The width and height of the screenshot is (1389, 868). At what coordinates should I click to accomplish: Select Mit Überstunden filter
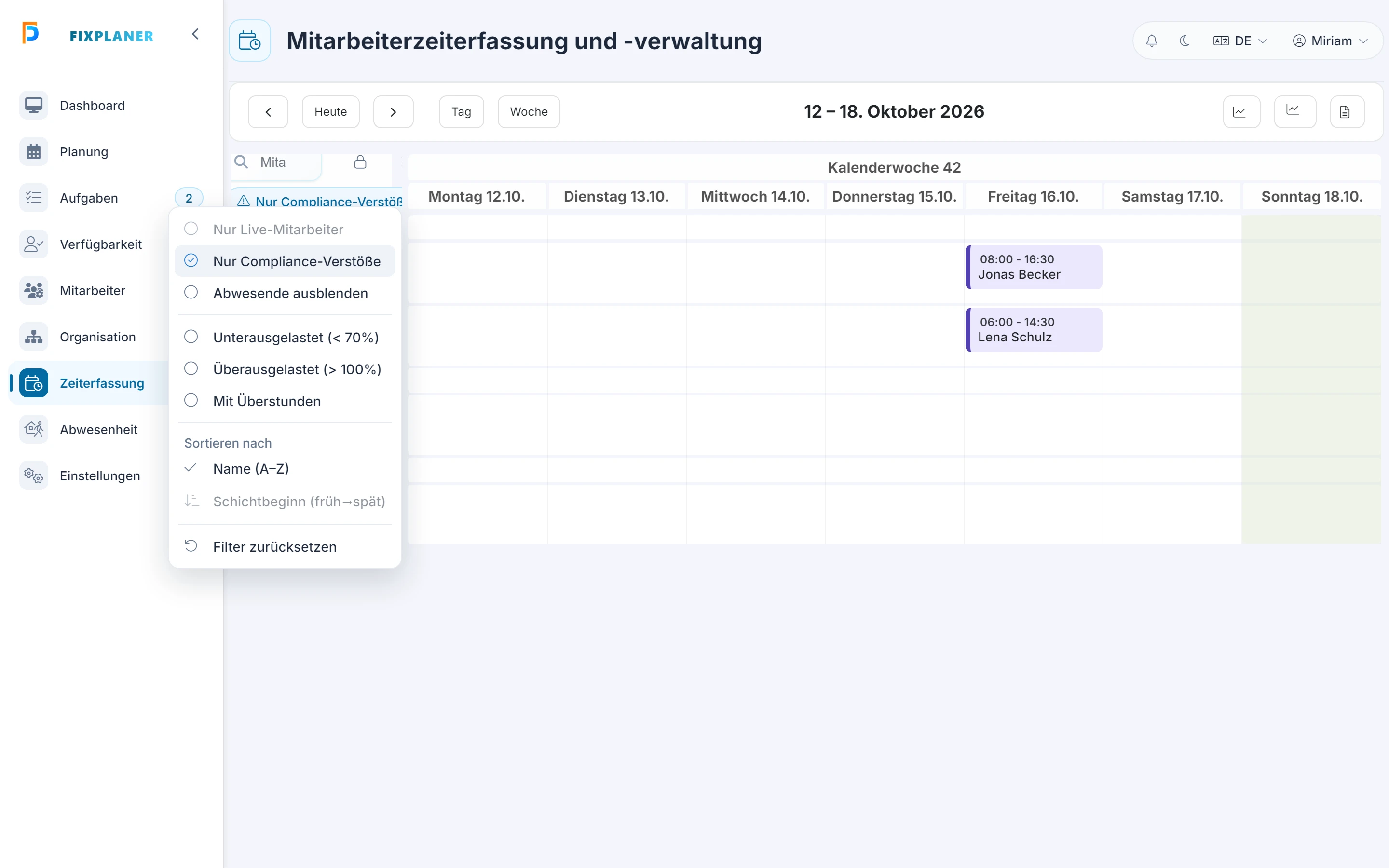[x=285, y=401]
